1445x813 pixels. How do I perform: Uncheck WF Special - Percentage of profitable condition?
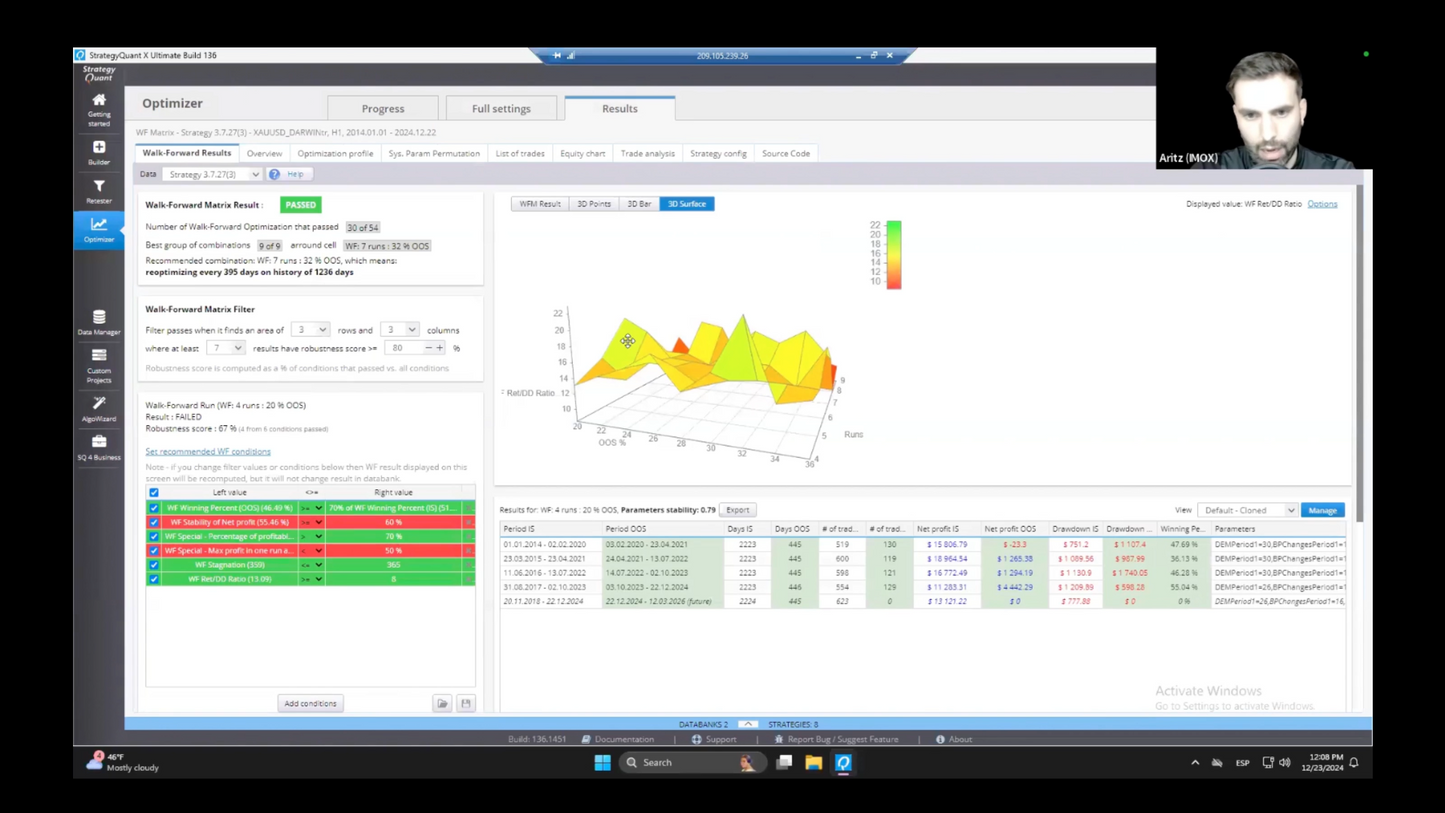(154, 536)
